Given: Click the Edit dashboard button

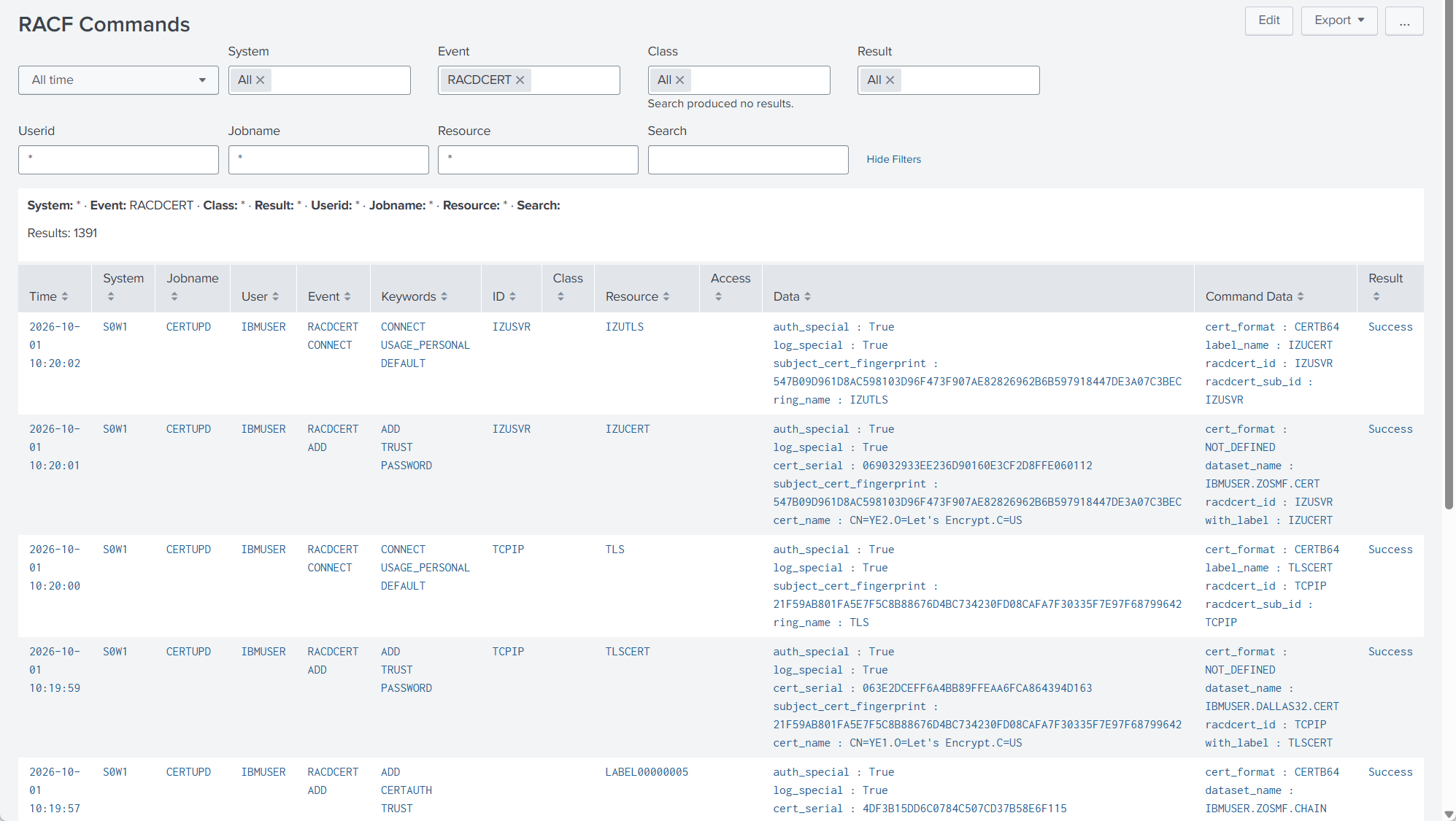Looking at the screenshot, I should 1269,20.
